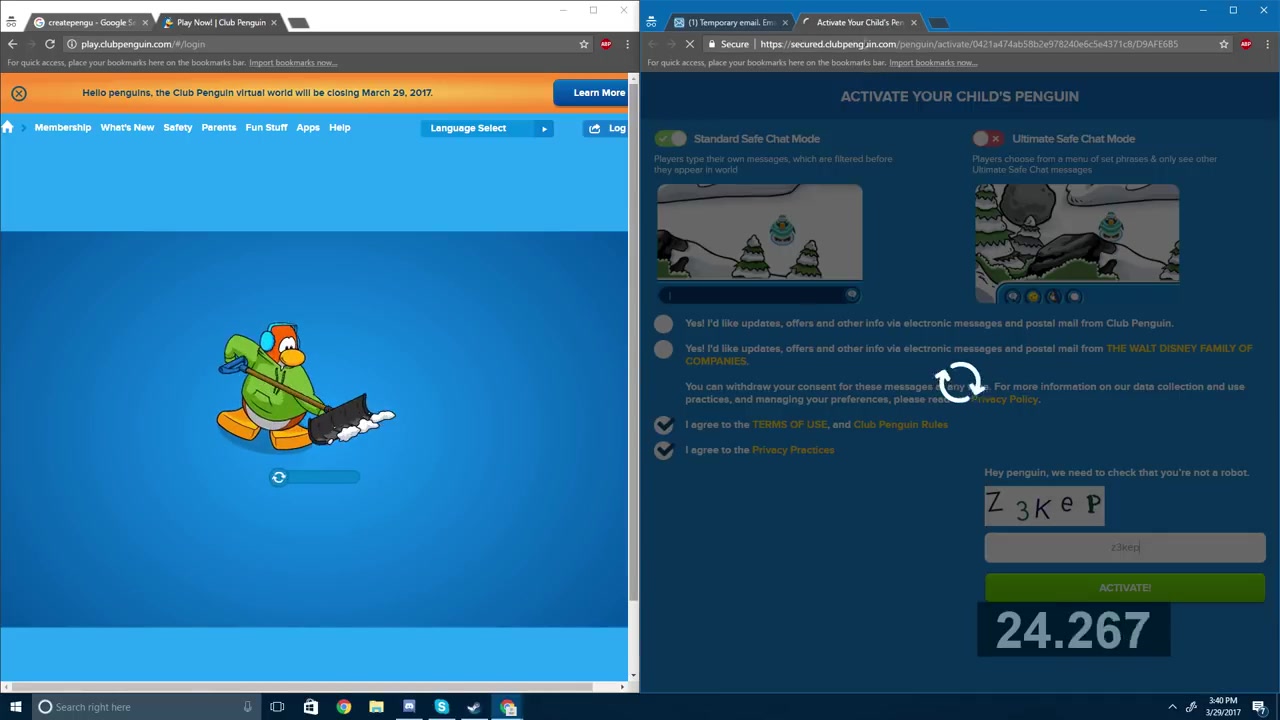Open the Membership menu item
The width and height of the screenshot is (1280, 720).
click(63, 128)
